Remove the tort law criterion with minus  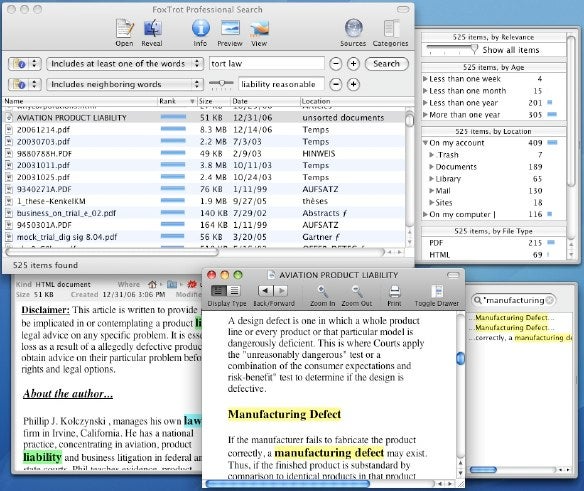(336, 64)
